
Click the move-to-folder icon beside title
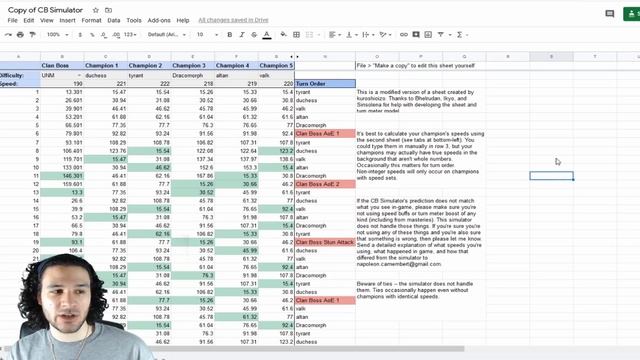pyautogui.click(x=108, y=10)
